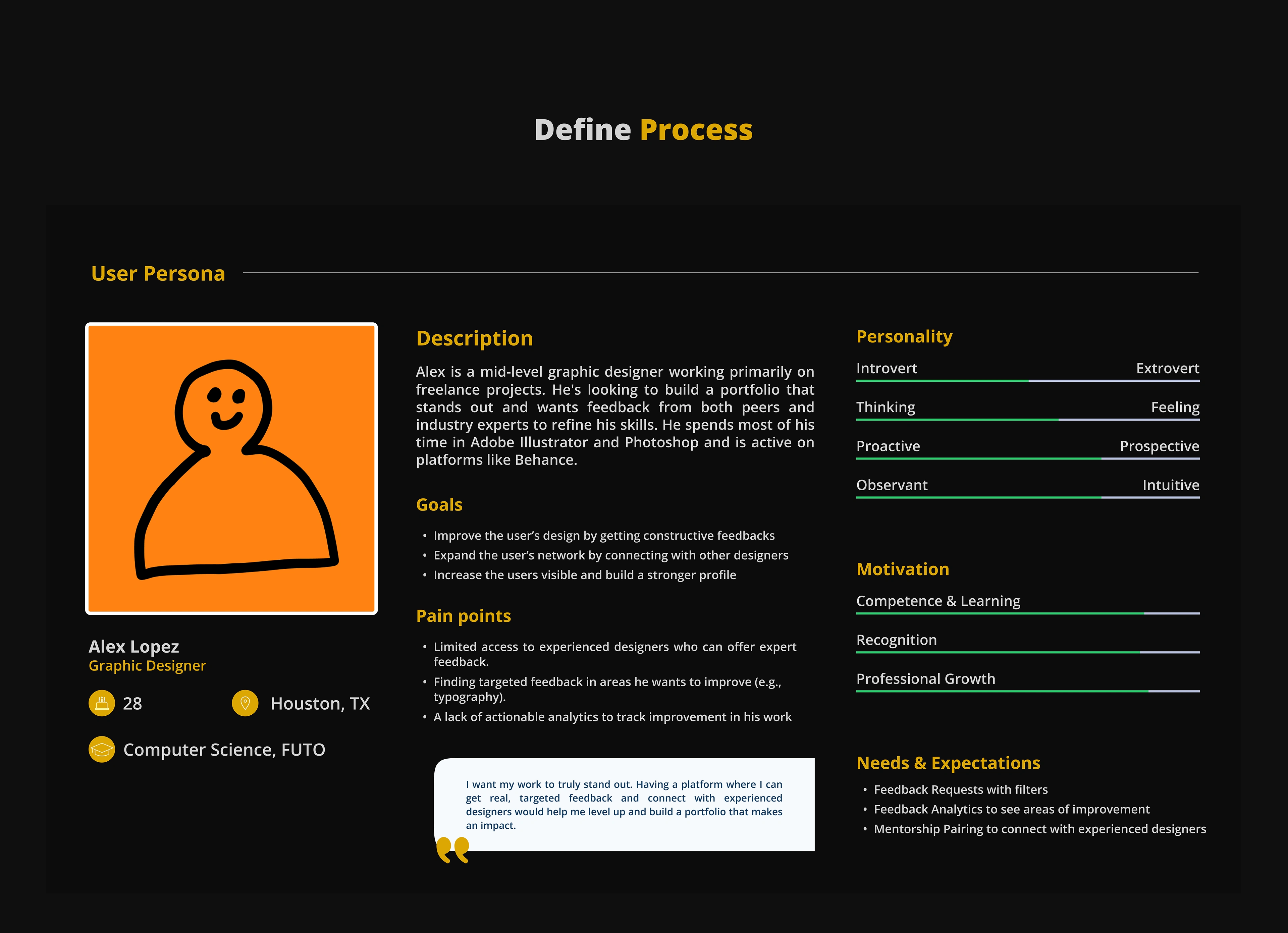Click the Recognition motivation bar
Screen dimensions: 1288x933
pos(1027,653)
